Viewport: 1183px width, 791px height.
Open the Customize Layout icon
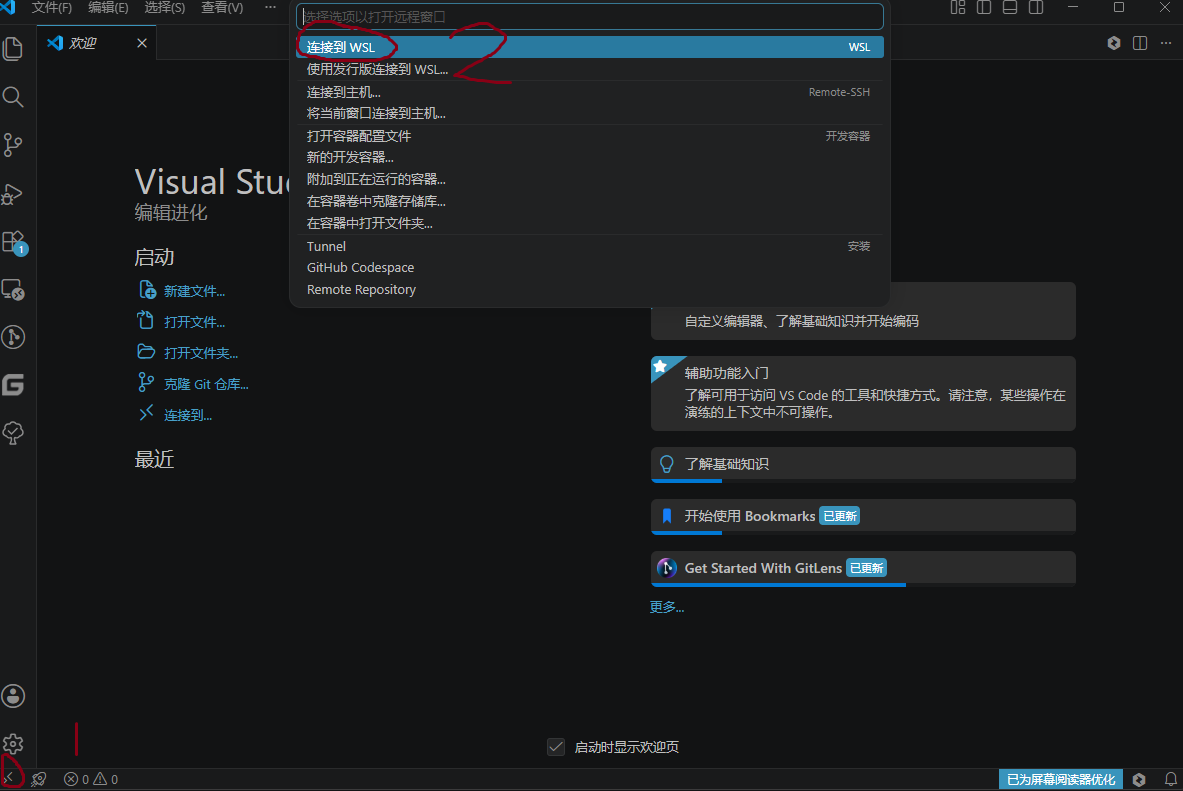(x=957, y=8)
